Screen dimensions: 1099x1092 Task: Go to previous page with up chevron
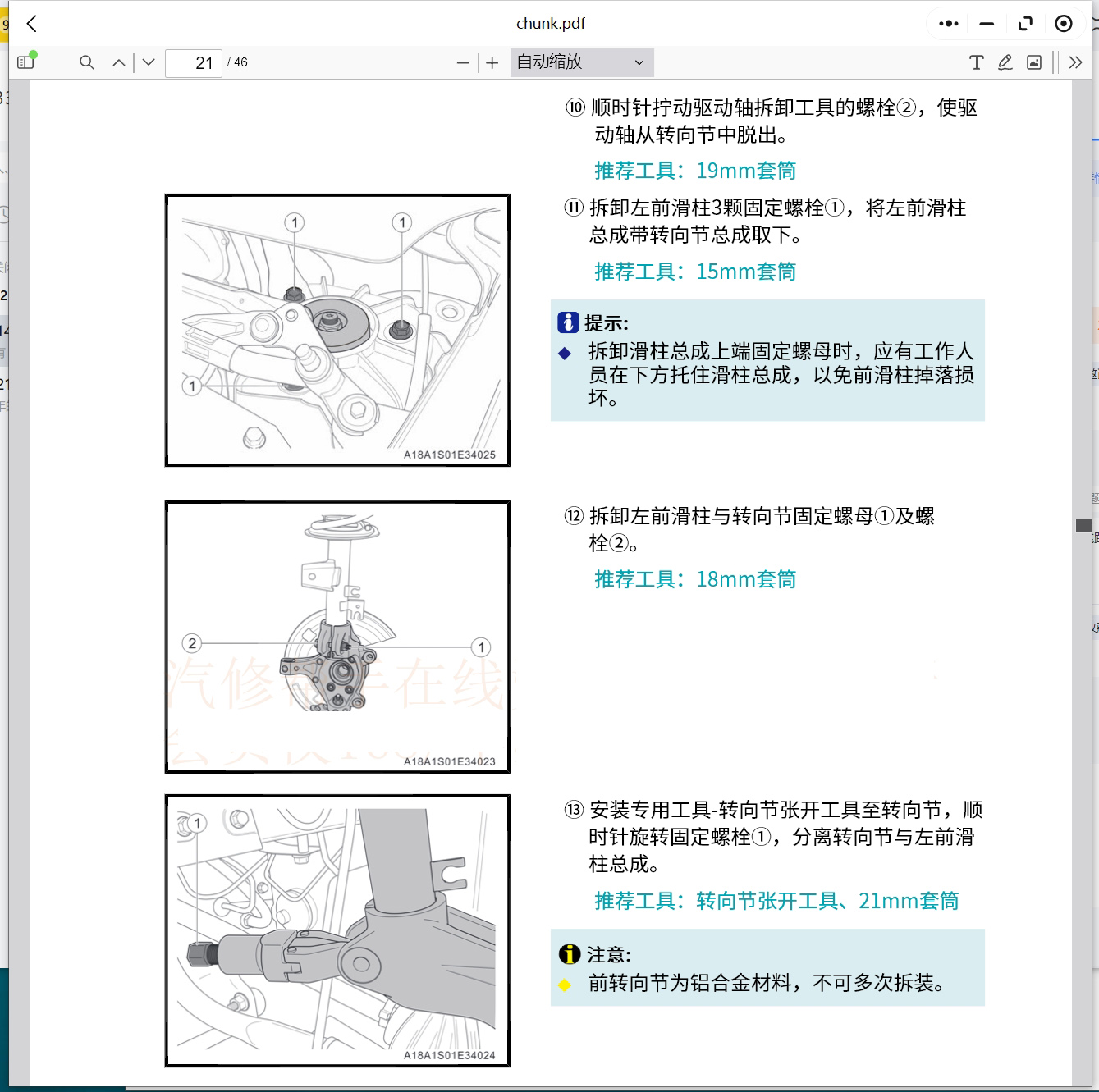pyautogui.click(x=118, y=62)
